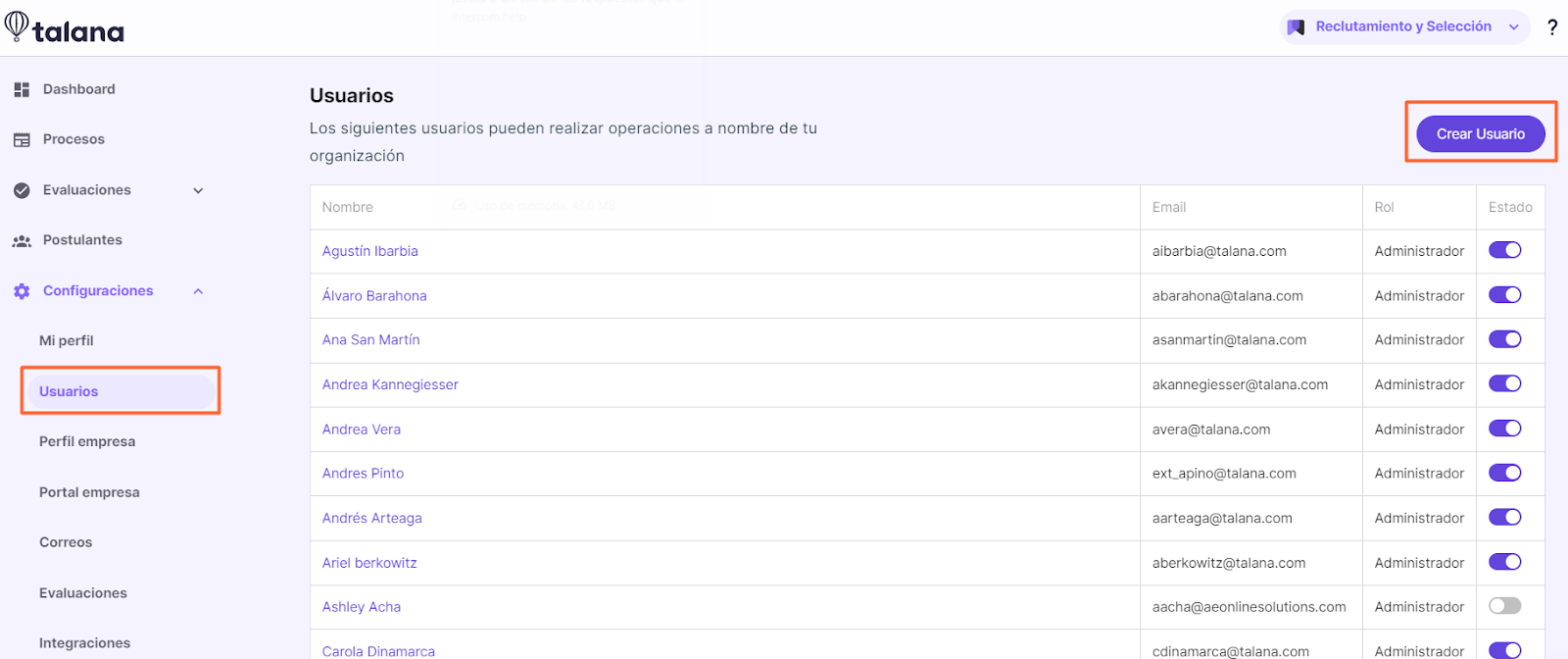The image size is (1568, 659).
Task: Open the user Ashley Acha
Action: 362,607
